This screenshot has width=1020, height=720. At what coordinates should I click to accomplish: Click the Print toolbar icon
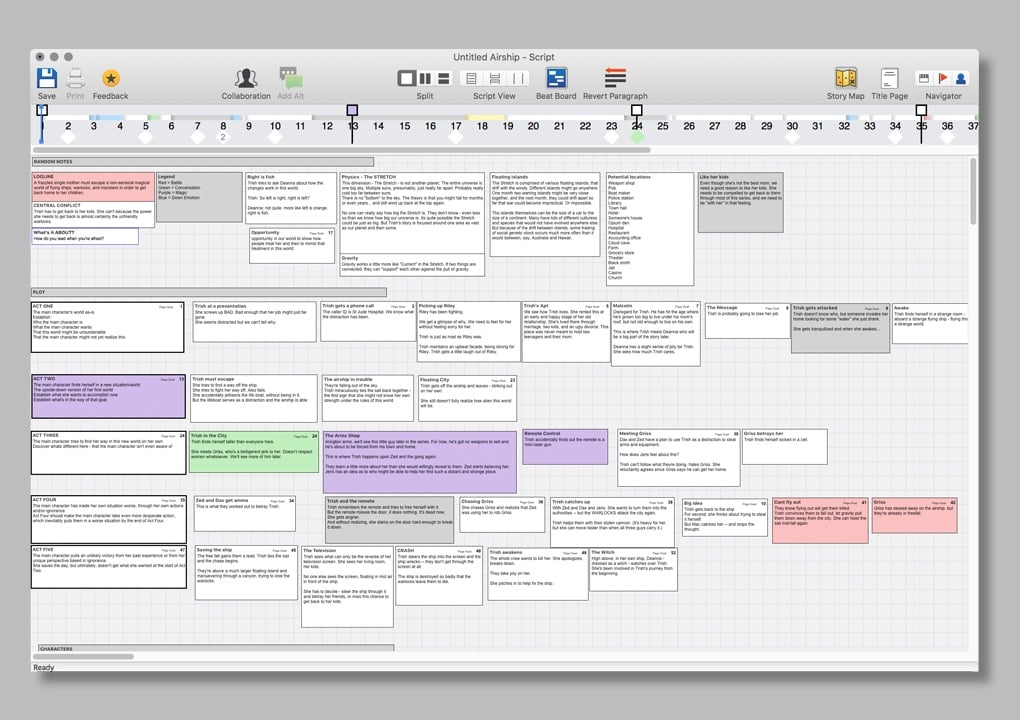point(76,78)
